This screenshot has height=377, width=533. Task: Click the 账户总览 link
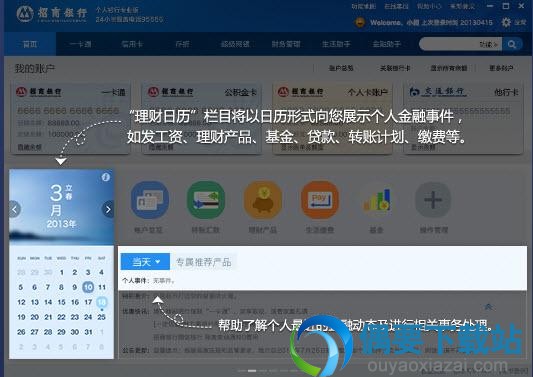(341, 68)
